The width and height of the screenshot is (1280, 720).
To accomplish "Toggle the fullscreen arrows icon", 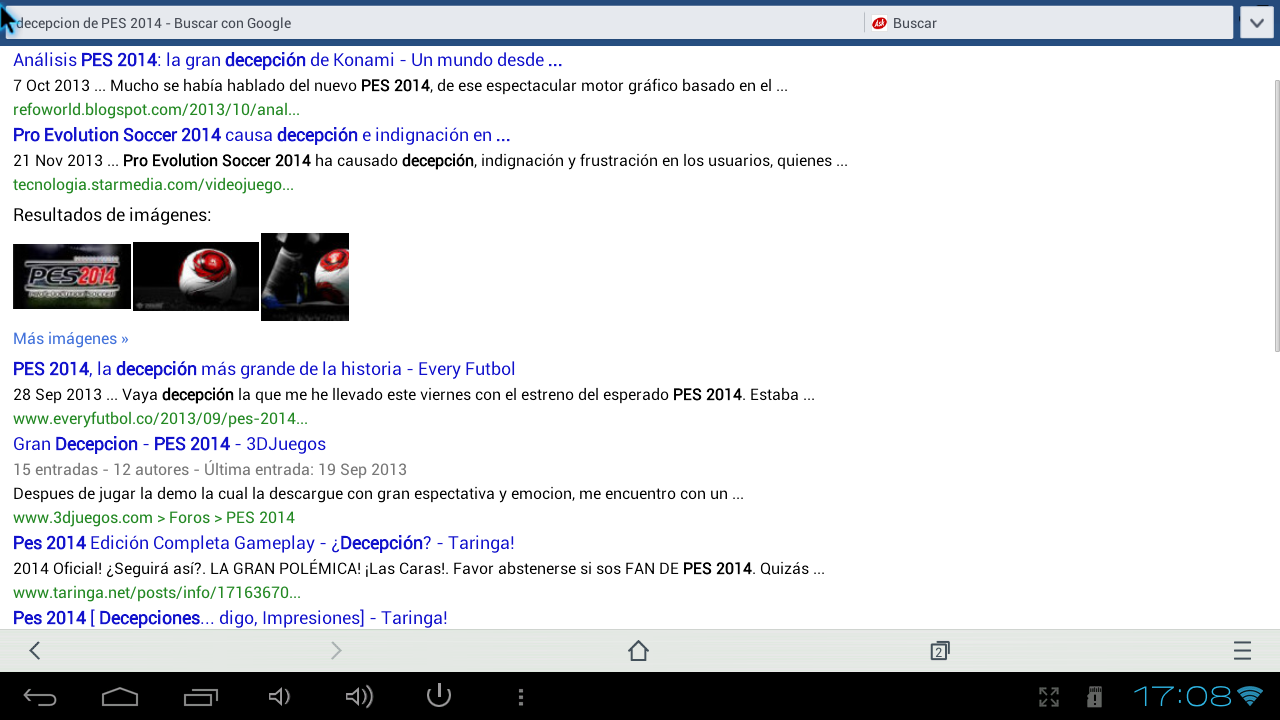I will pyautogui.click(x=1049, y=697).
